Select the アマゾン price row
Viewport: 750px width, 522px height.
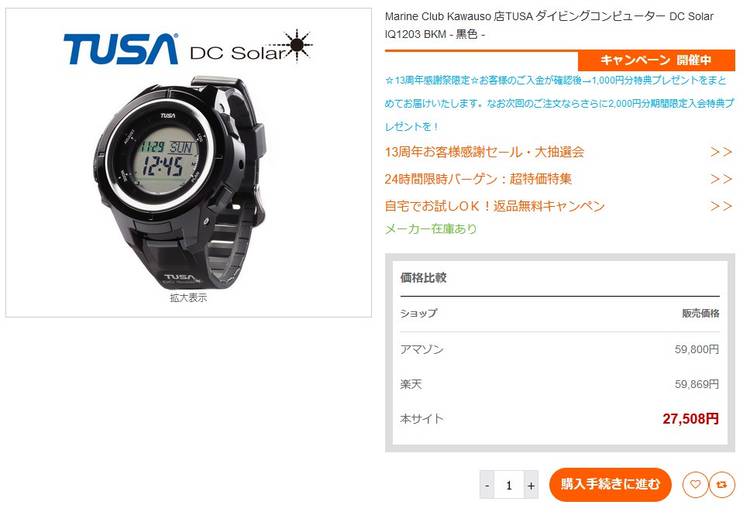click(x=560, y=349)
